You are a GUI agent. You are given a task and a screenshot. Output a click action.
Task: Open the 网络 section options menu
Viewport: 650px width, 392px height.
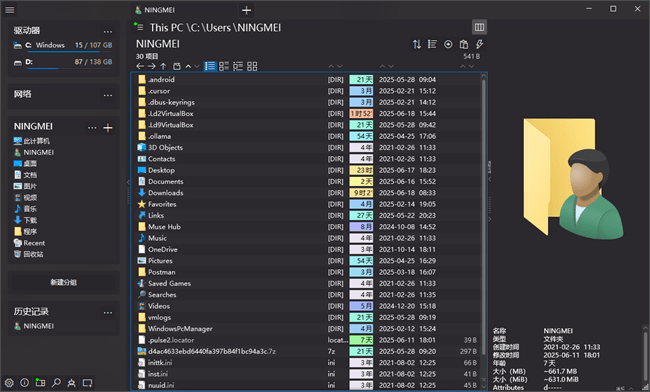(108, 95)
